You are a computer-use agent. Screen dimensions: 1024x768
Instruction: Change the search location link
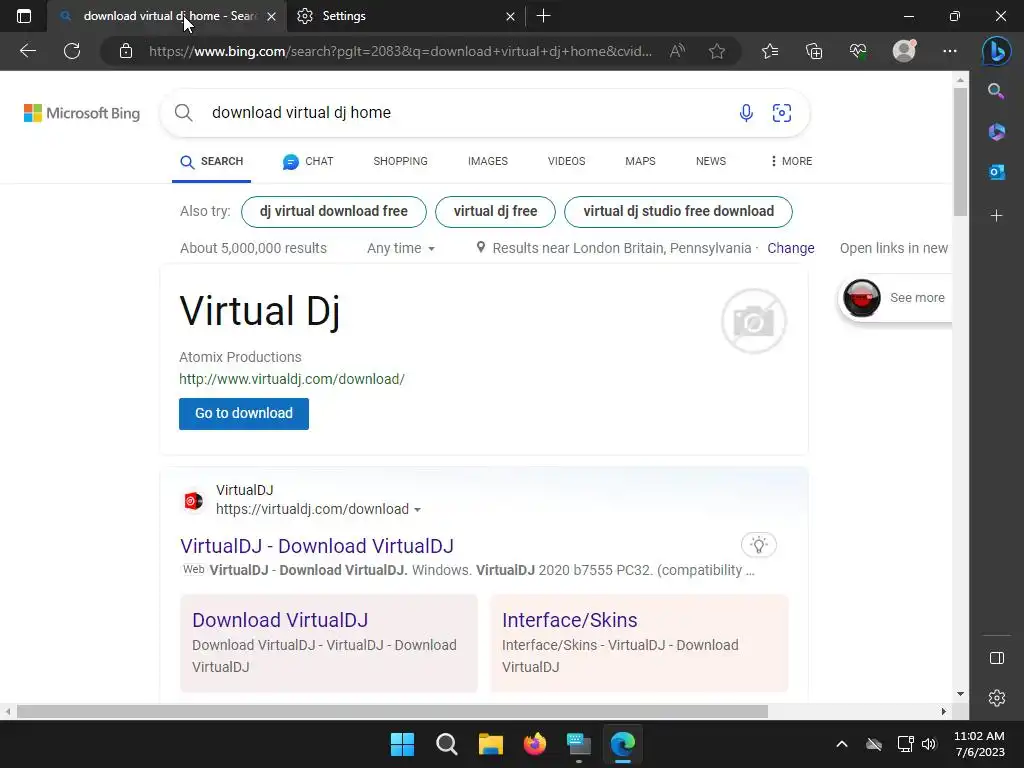click(x=791, y=248)
